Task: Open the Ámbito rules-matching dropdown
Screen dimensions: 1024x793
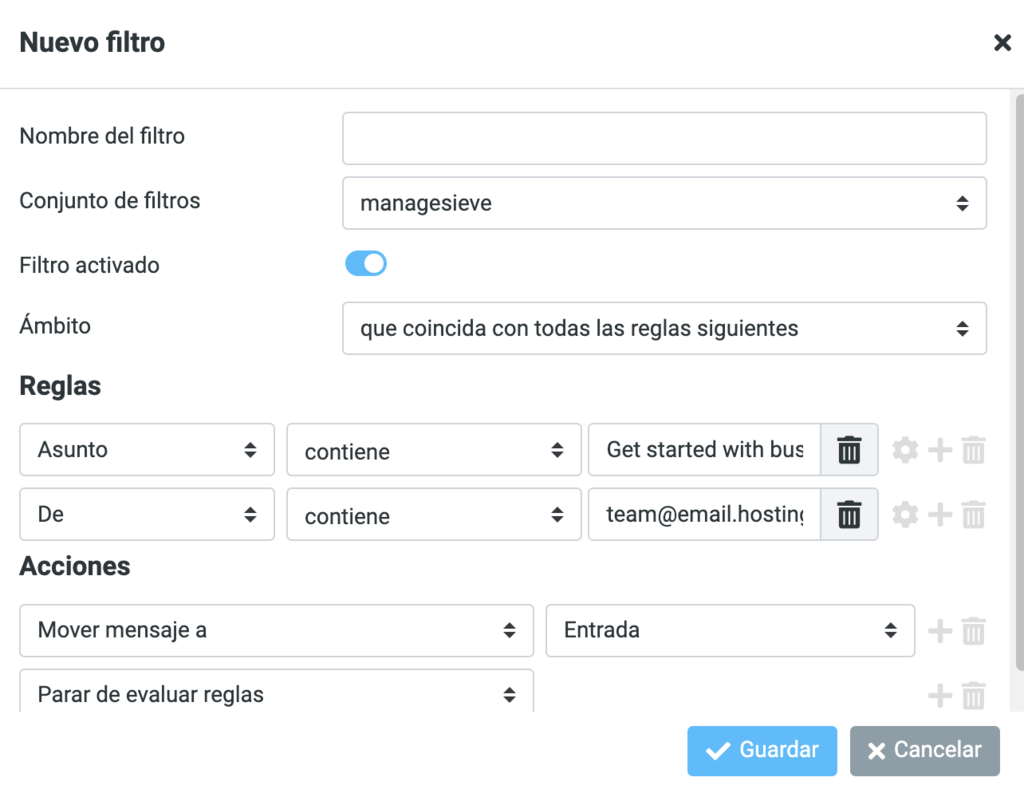Action: pos(664,328)
